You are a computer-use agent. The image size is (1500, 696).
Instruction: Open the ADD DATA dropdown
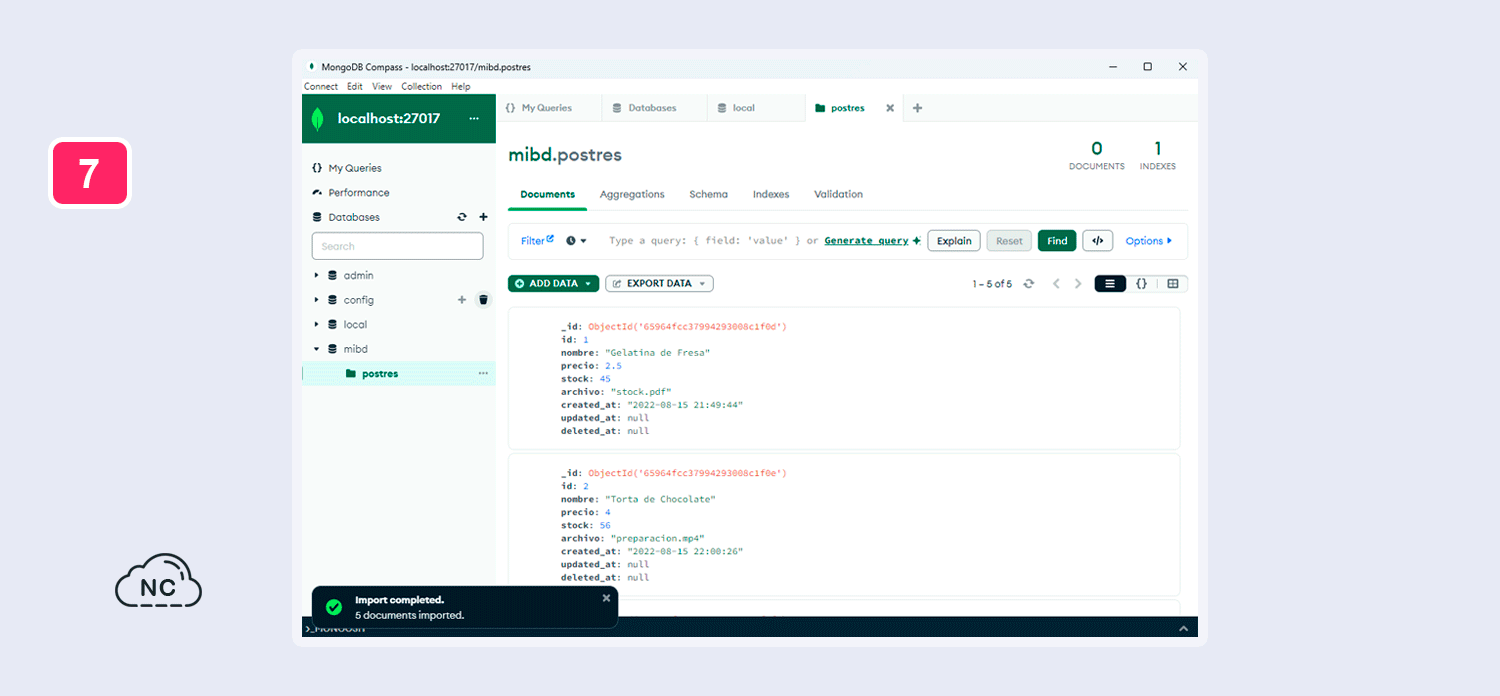pyautogui.click(x=553, y=284)
